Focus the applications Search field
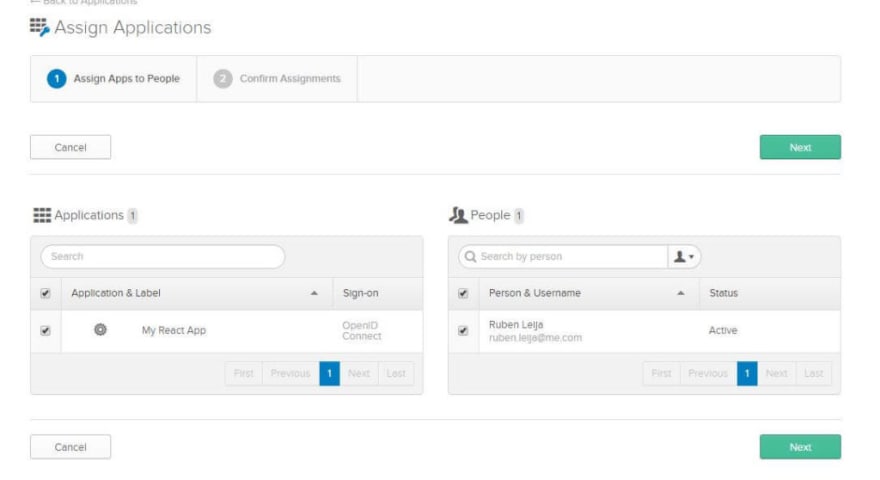880x480 pixels. (x=163, y=257)
